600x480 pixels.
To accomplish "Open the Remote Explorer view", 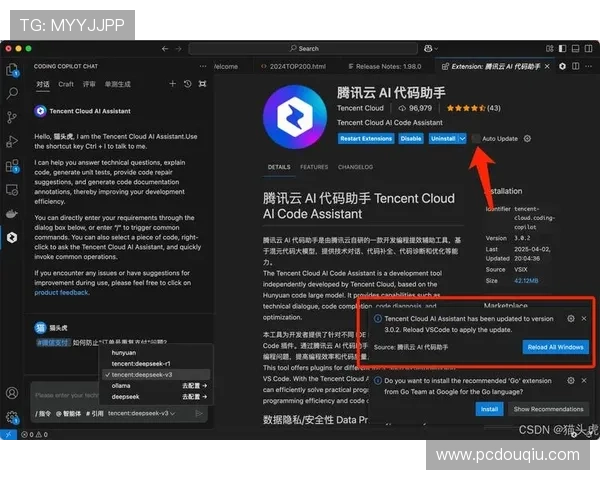I will pos(12,190).
